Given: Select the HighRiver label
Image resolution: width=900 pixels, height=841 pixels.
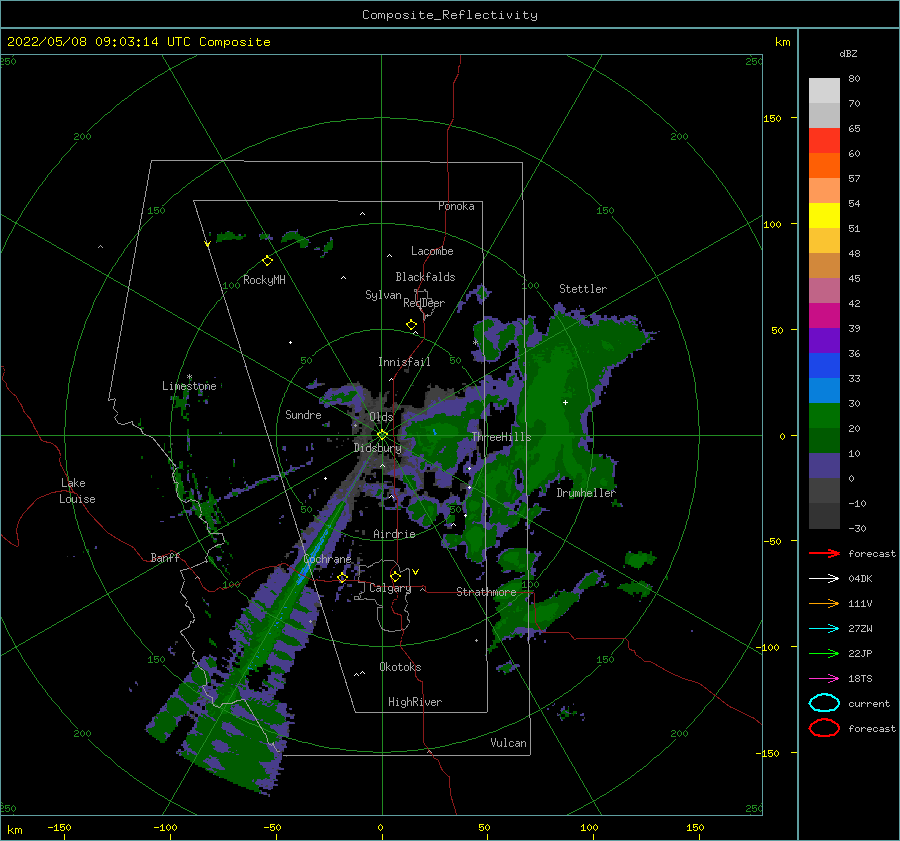Looking at the screenshot, I should click(415, 702).
